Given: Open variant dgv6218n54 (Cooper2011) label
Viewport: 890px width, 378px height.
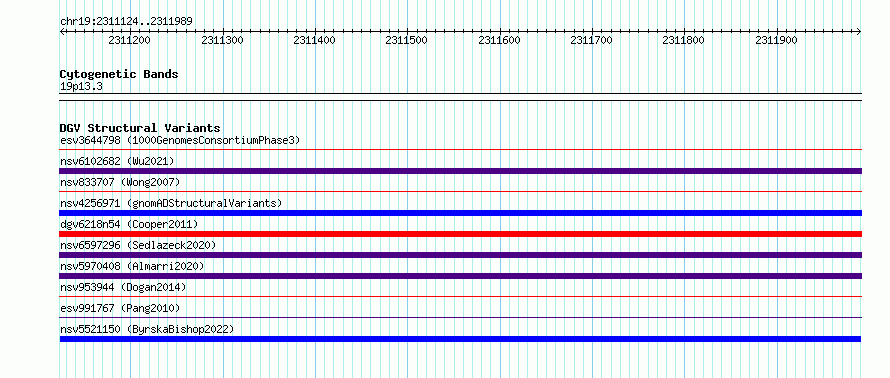Looking at the screenshot, I should tap(129, 224).
